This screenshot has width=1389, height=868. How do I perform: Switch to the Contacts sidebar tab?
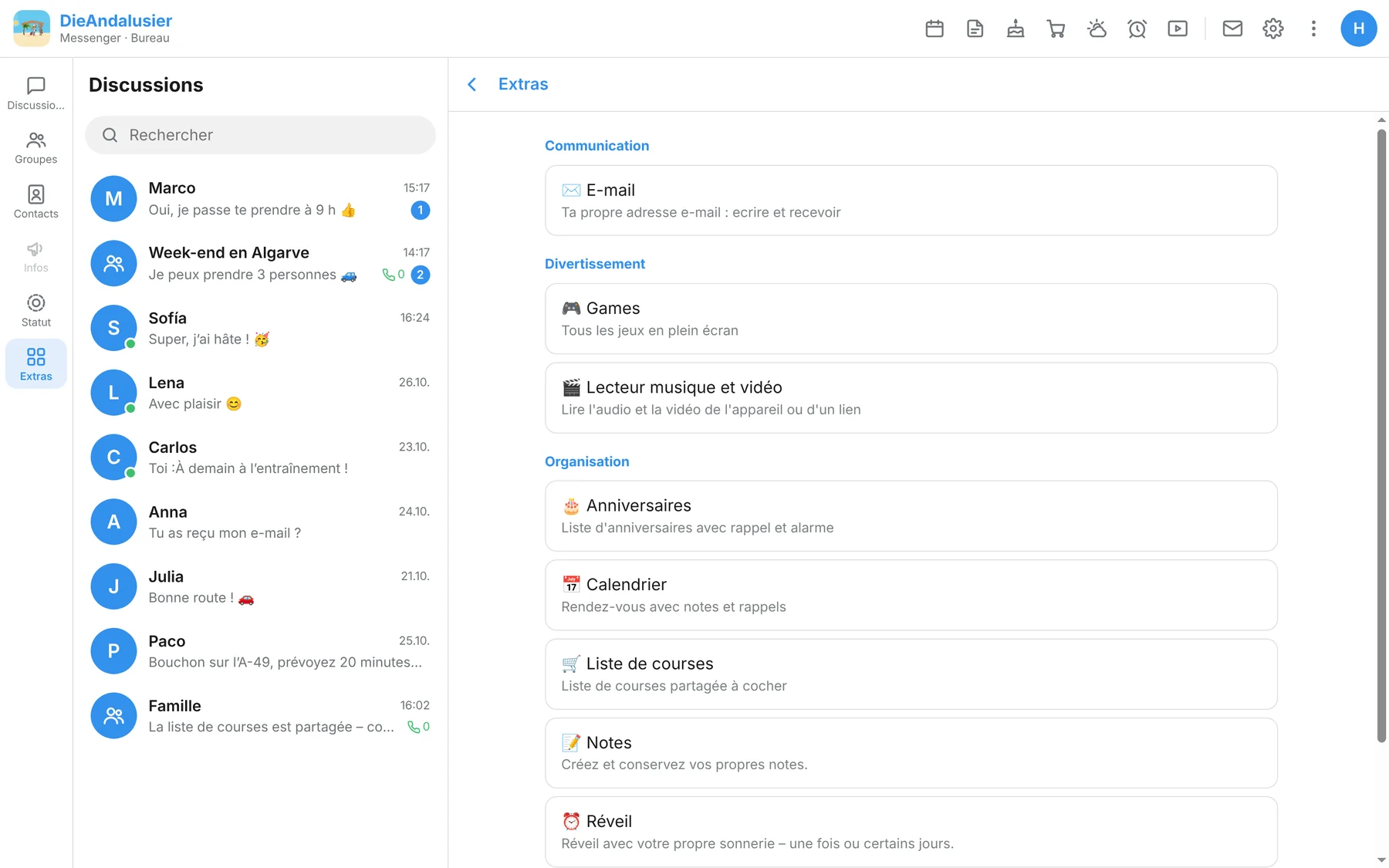36,202
